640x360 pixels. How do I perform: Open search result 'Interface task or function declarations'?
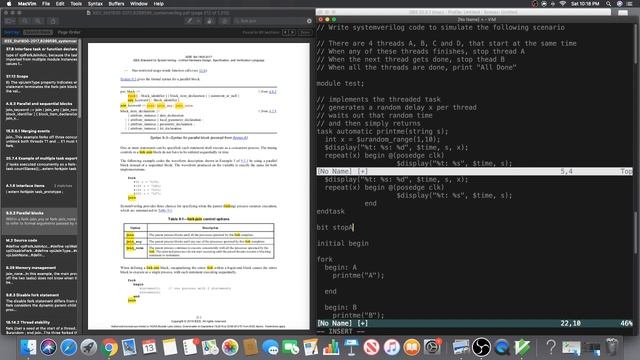point(40,56)
